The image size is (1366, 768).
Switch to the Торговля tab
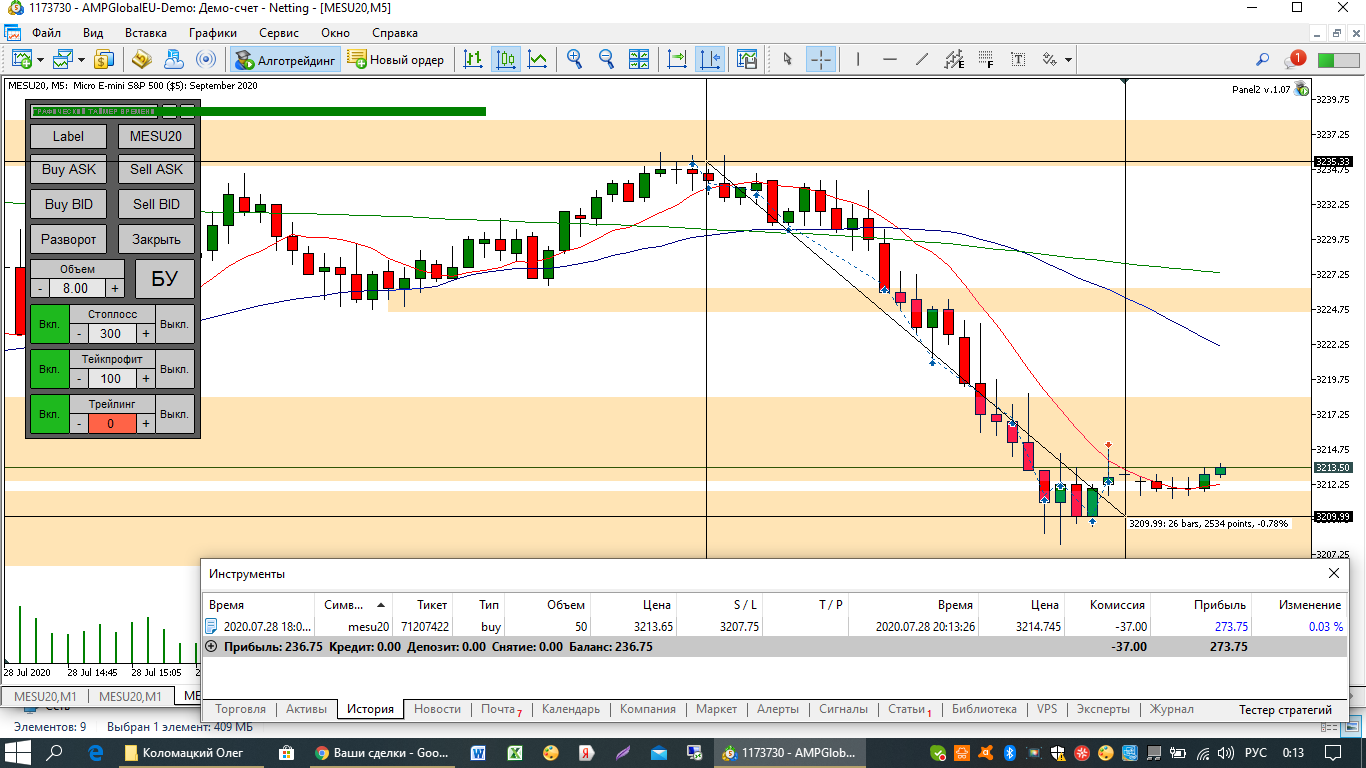[x=241, y=709]
